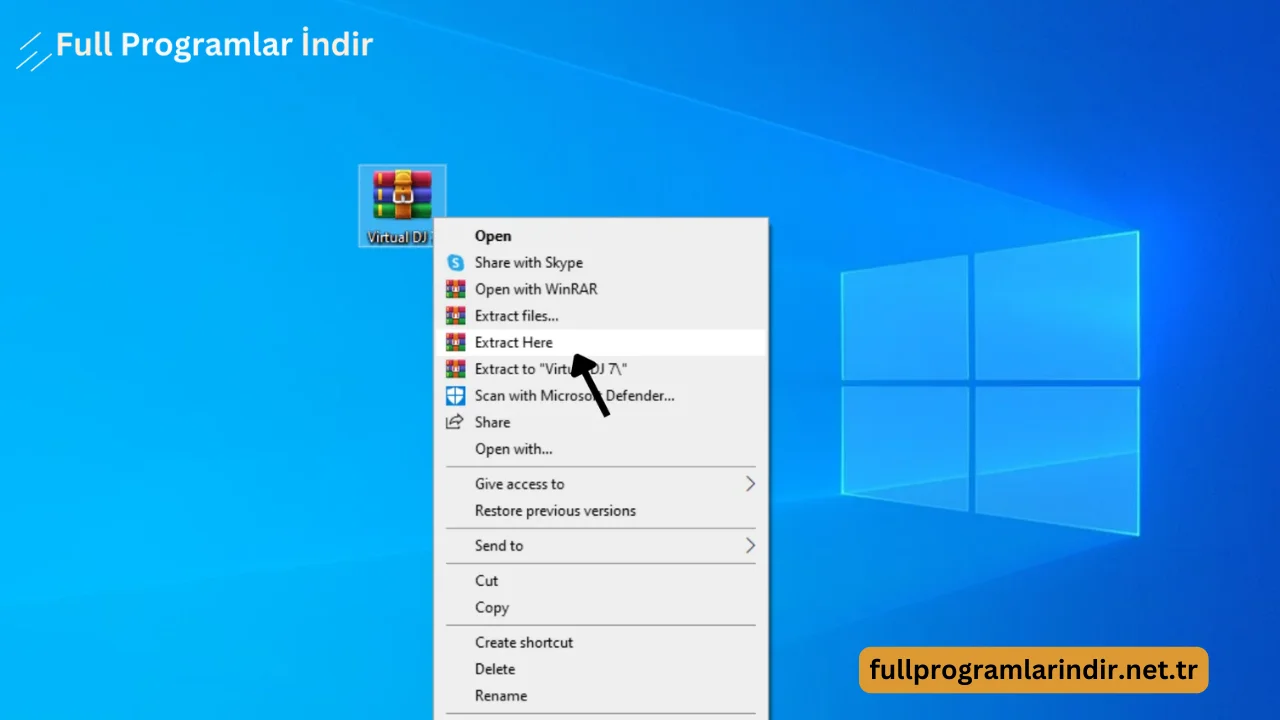The image size is (1280, 720).
Task: Click WinRAR icon beside Extract to Virtual DJ
Action: [x=456, y=369]
